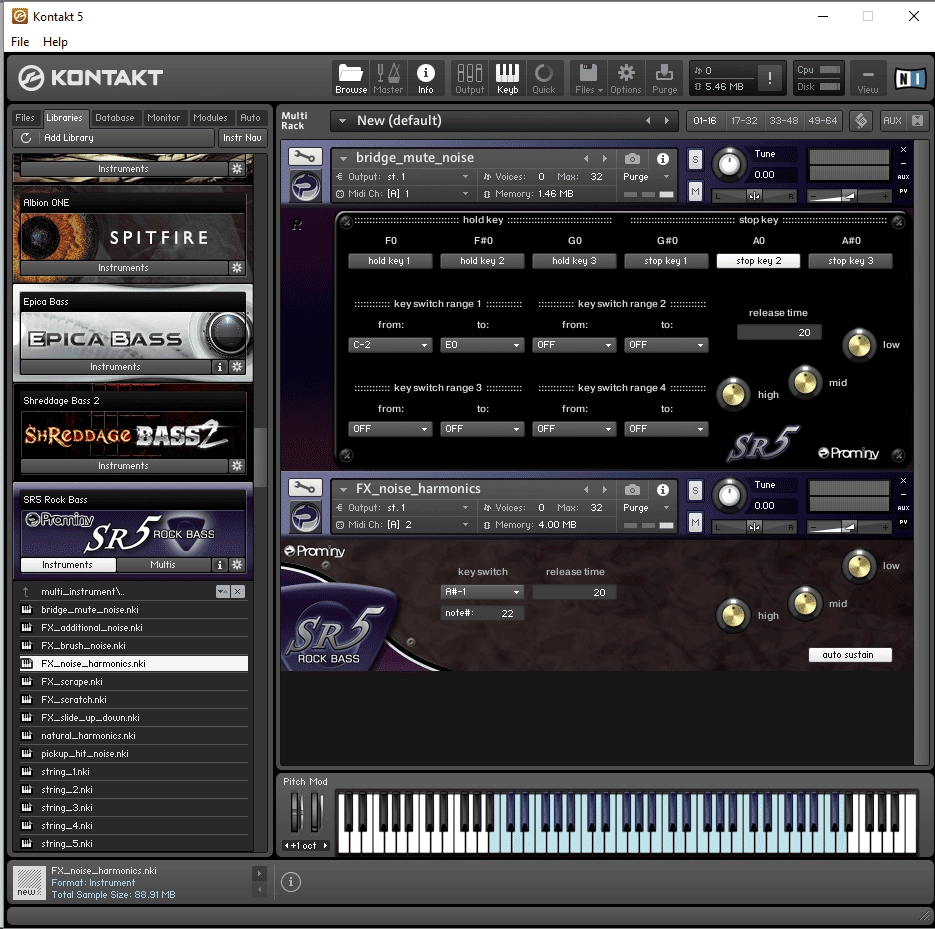This screenshot has height=929, width=935.
Task: Open Epica Bass library settings gear
Action: [x=237, y=367]
